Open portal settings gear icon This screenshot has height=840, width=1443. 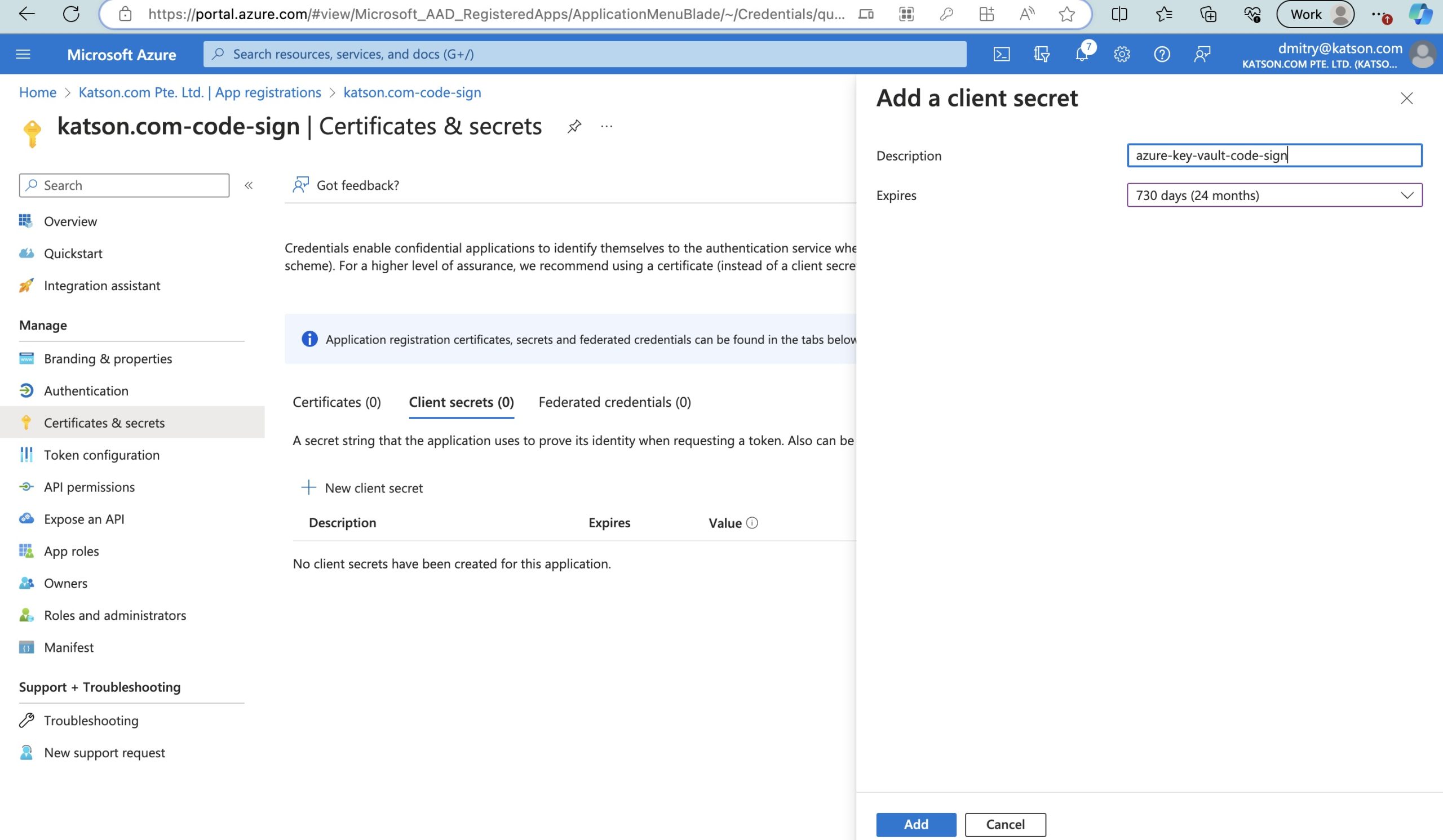tap(1121, 54)
